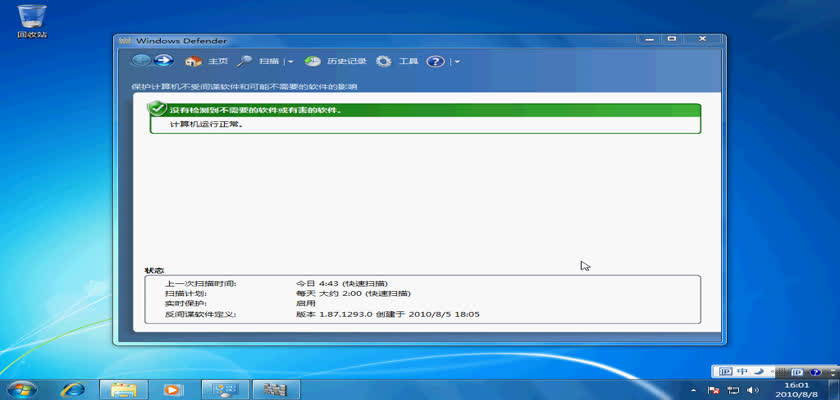Click the Back navigation arrow
840x400 pixels.
141,61
